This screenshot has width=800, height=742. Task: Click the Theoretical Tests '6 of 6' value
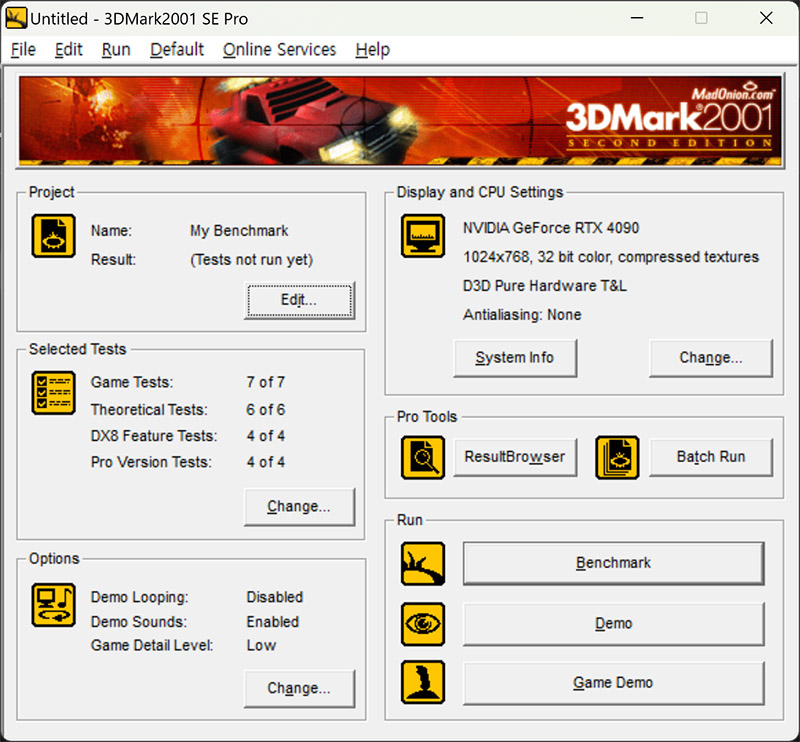click(x=265, y=409)
